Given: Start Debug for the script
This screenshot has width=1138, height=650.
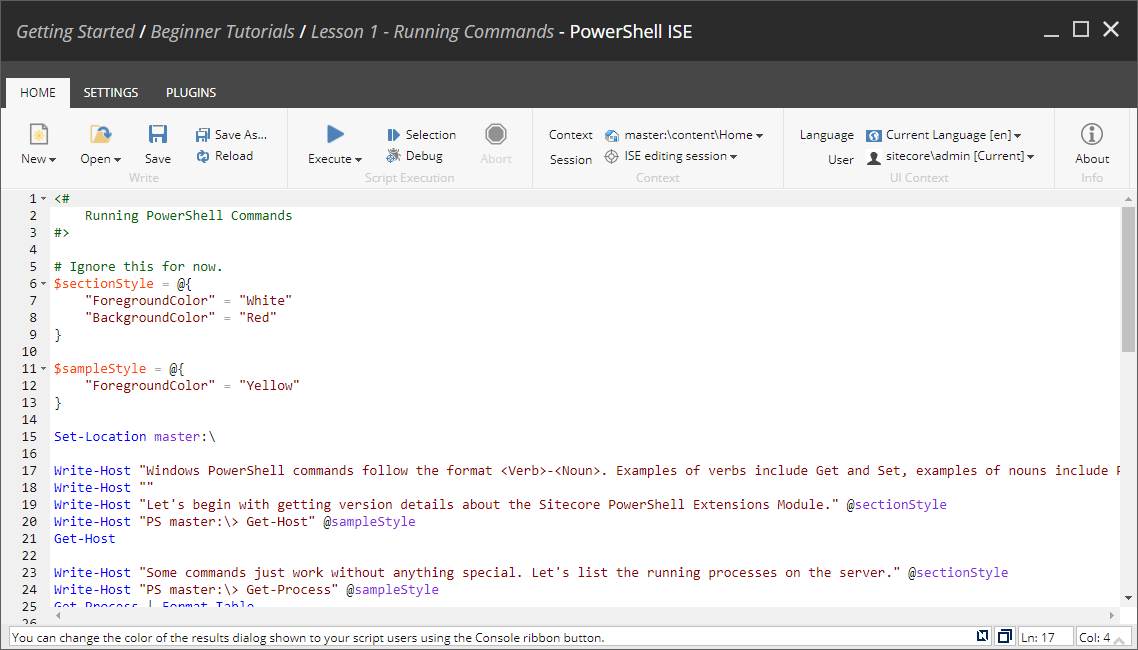Looking at the screenshot, I should pos(414,156).
